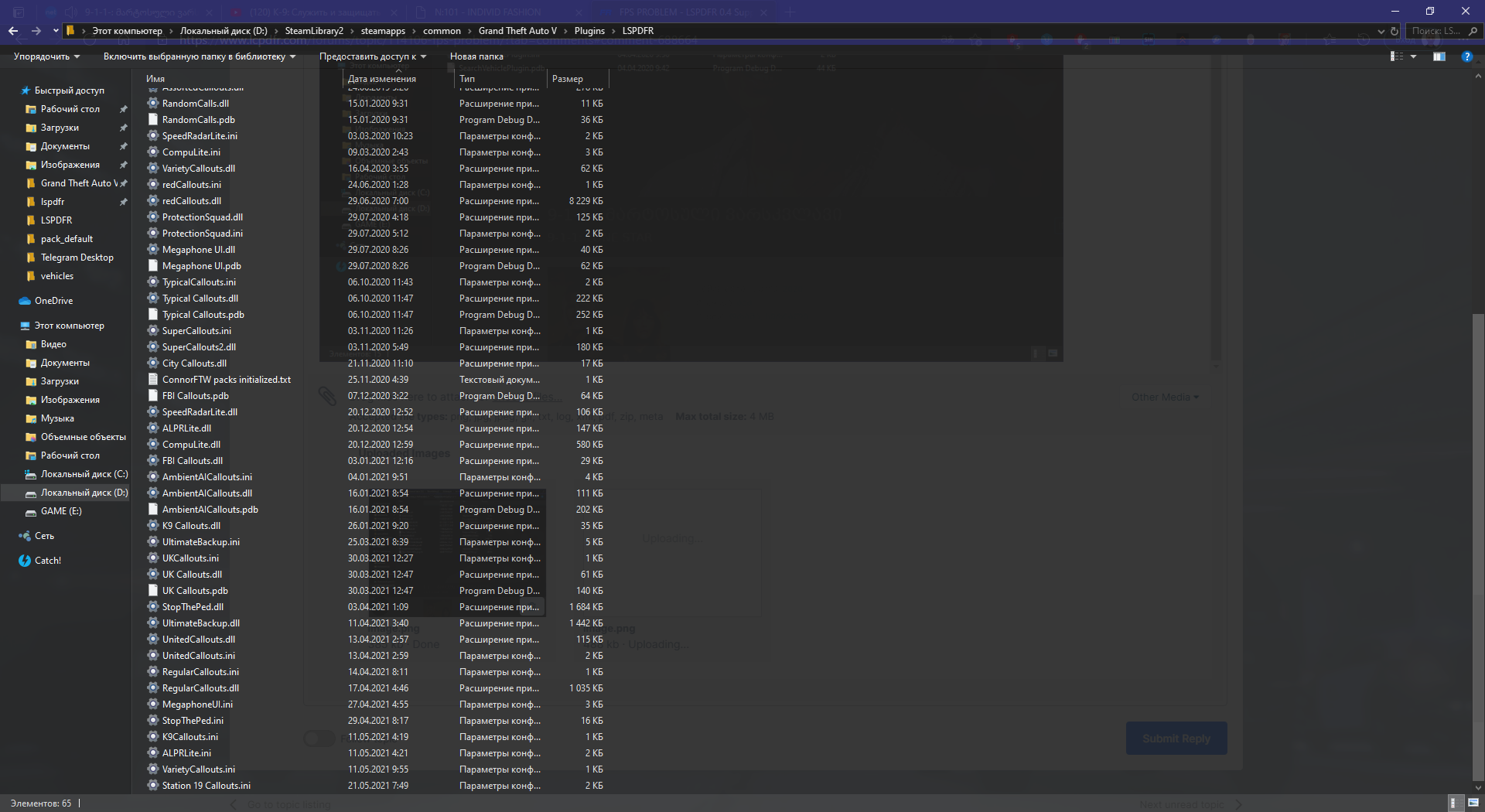
Task: Open the view options dropdown arrow
Action: (1414, 56)
